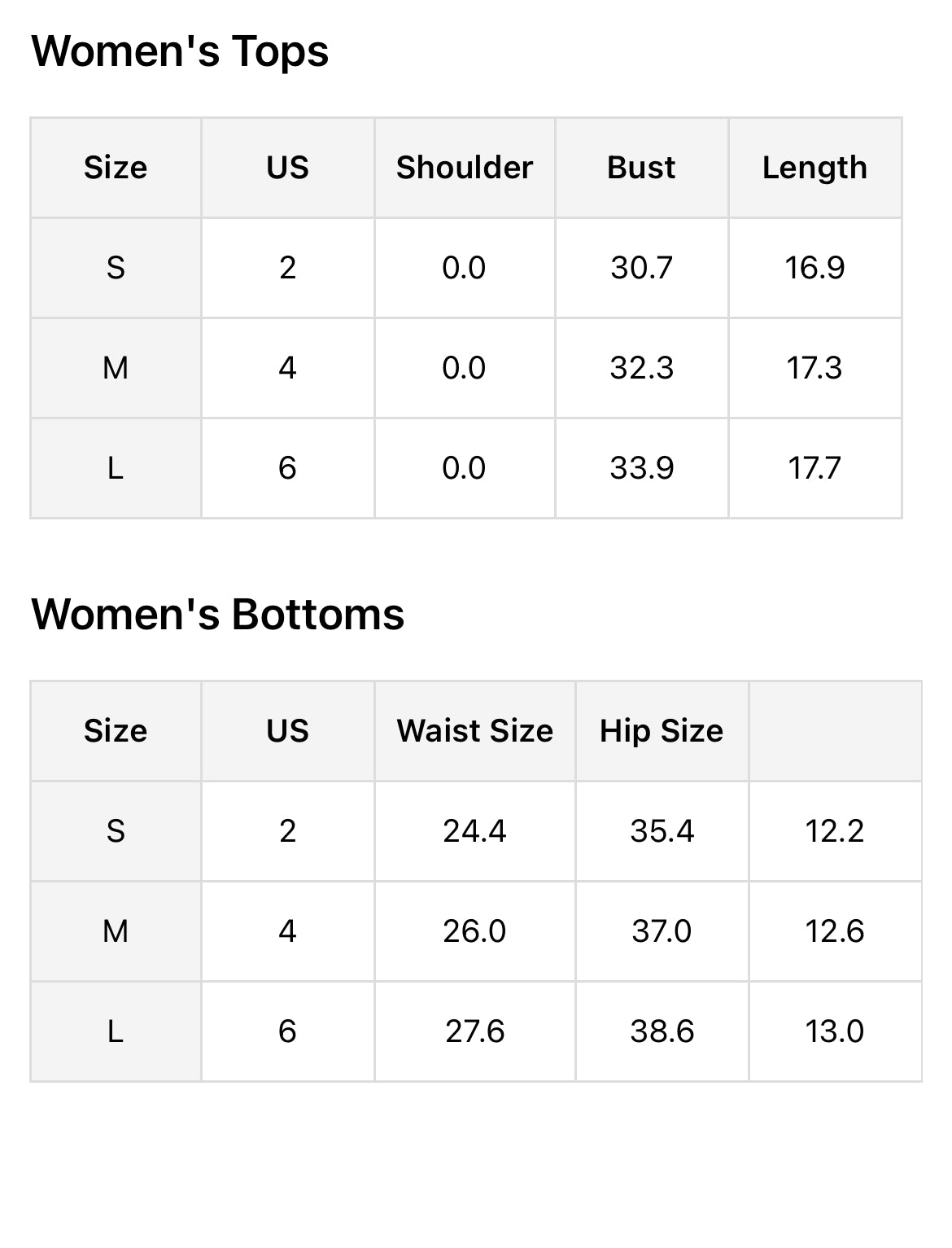Click the waist value 24.4
The width and height of the screenshot is (952, 1248).
coord(474,831)
